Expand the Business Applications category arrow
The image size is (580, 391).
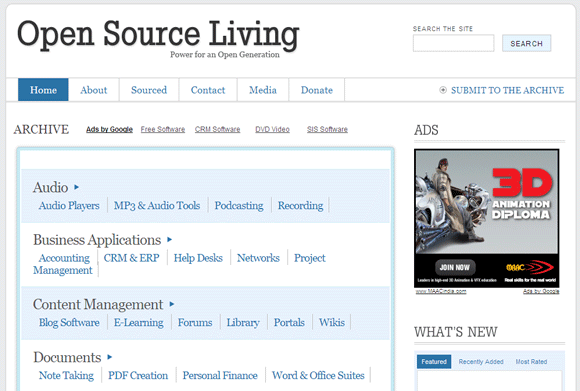click(x=169, y=240)
